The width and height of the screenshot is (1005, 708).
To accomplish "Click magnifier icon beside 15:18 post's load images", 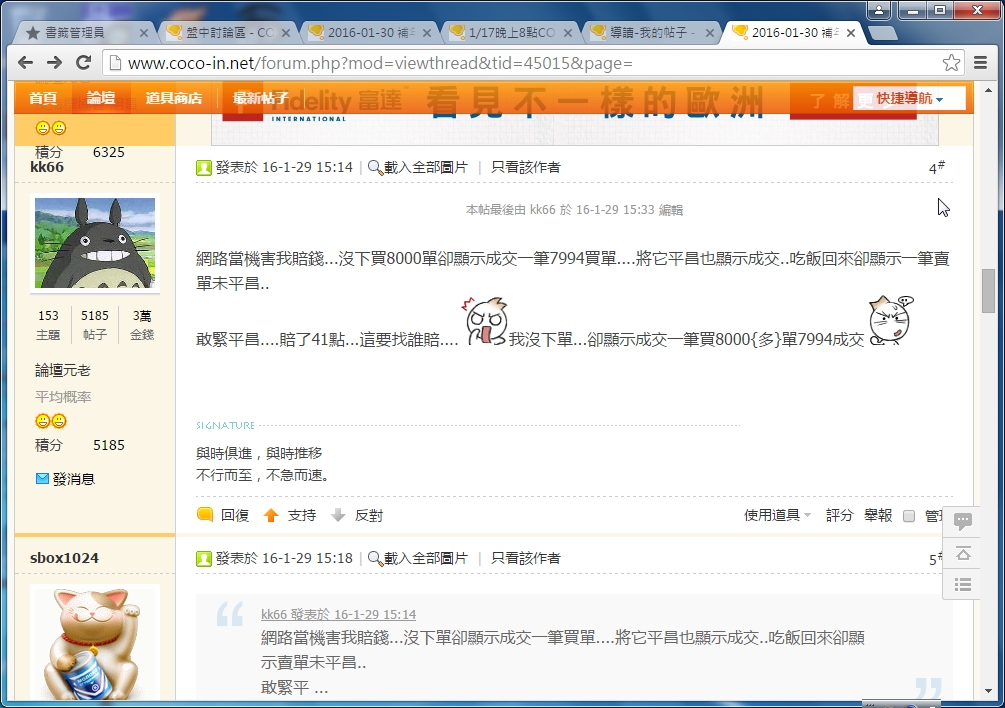I will click(x=375, y=558).
